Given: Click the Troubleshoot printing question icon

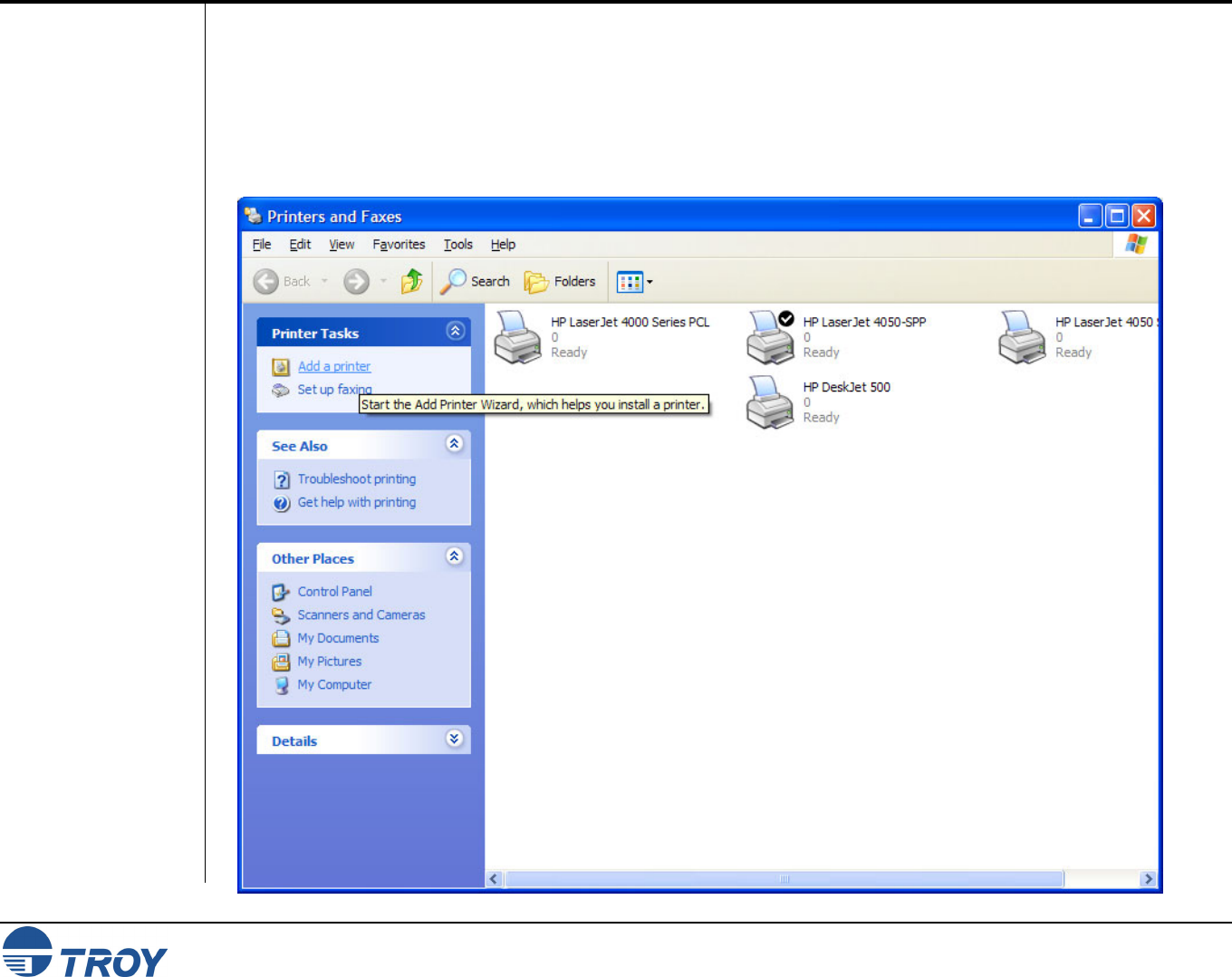Looking at the screenshot, I should coord(282,479).
